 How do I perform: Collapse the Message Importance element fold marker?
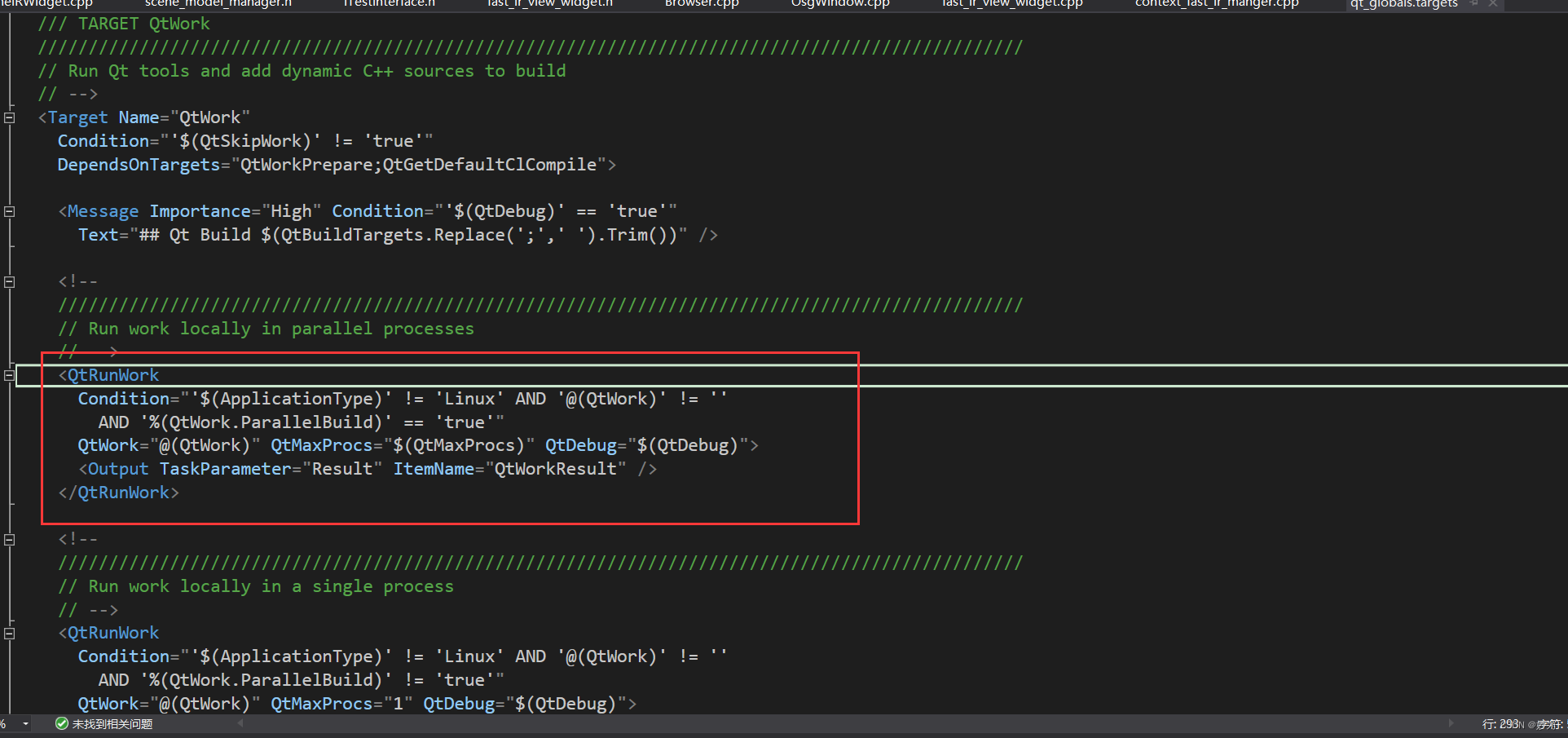(x=10, y=211)
